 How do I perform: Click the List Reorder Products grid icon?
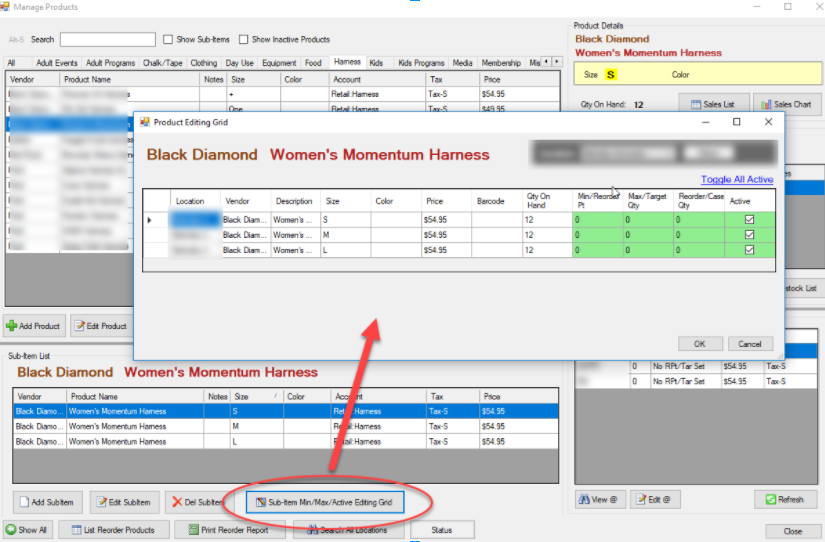pos(77,530)
